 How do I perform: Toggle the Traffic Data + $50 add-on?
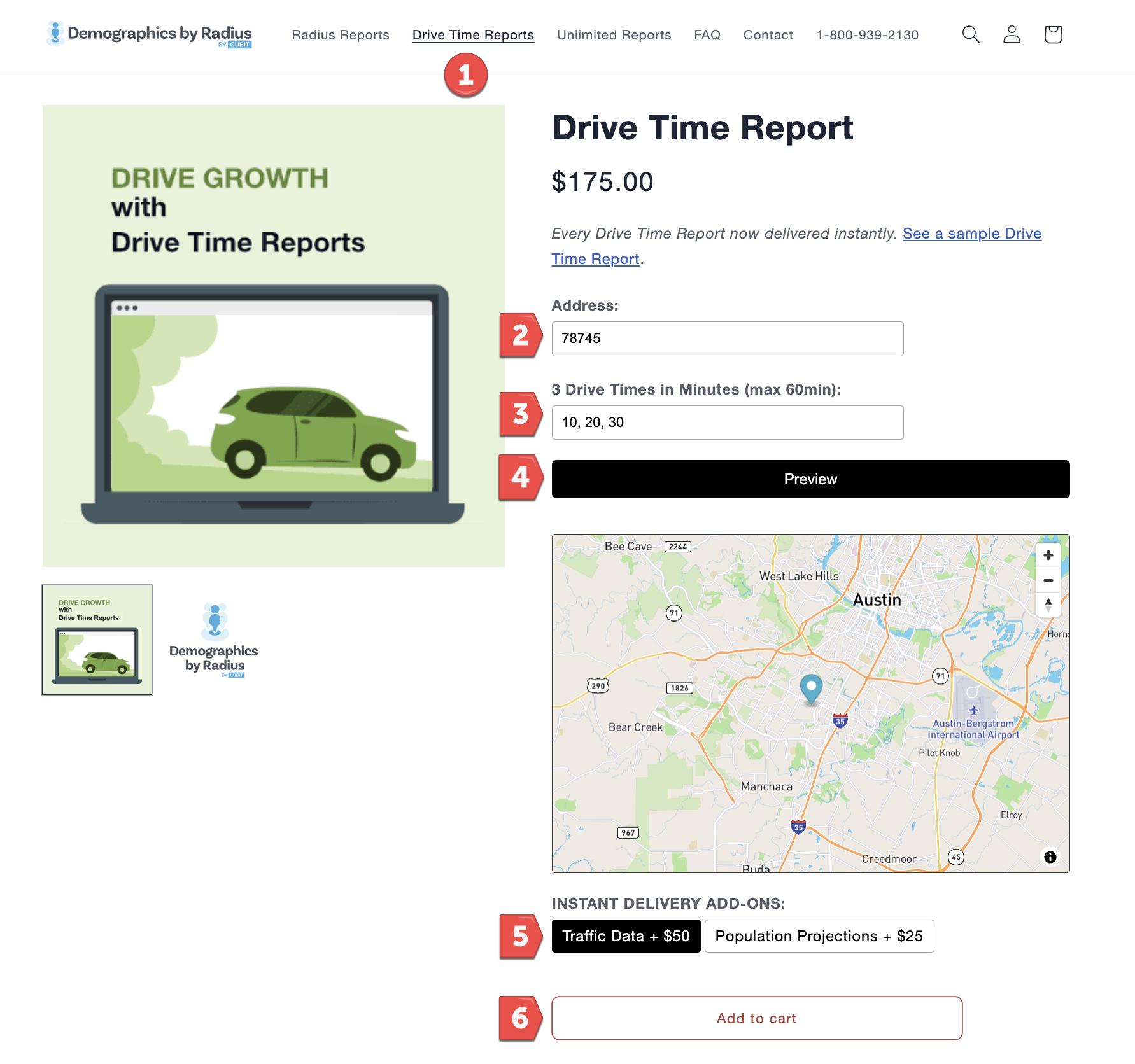(x=626, y=936)
